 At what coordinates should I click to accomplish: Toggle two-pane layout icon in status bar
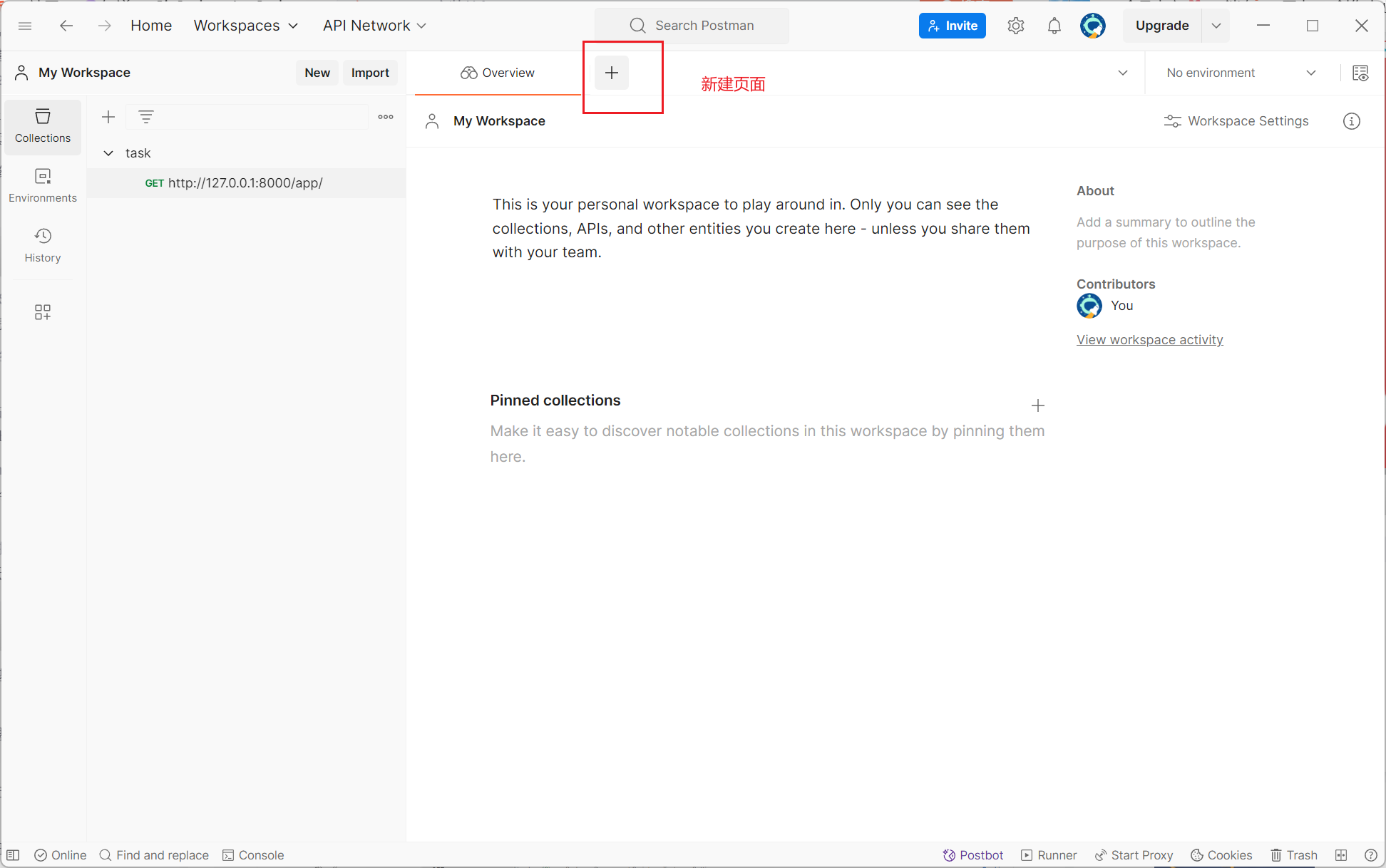coord(1341,855)
